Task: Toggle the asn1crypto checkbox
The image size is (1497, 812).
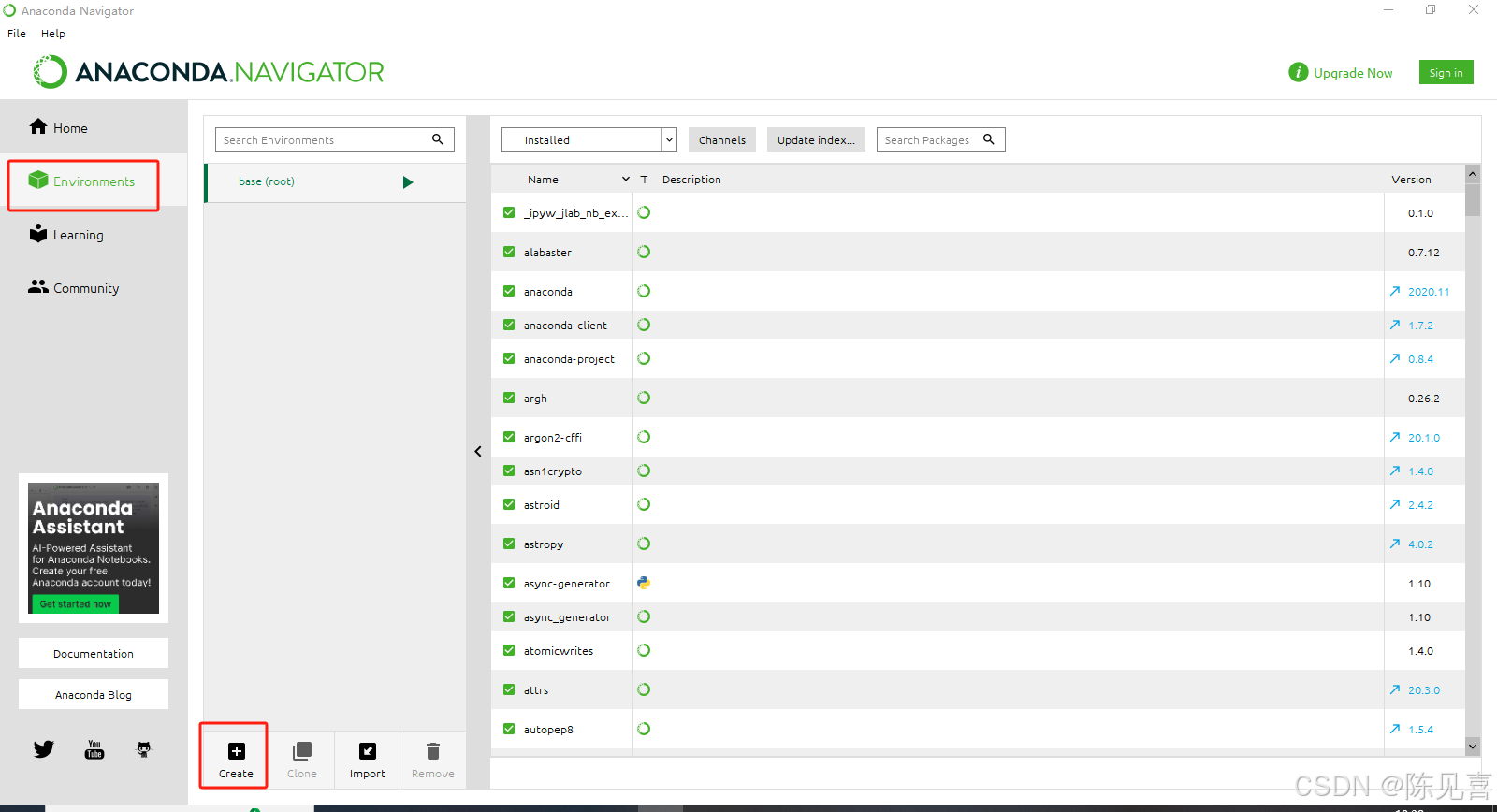Action: tap(509, 471)
